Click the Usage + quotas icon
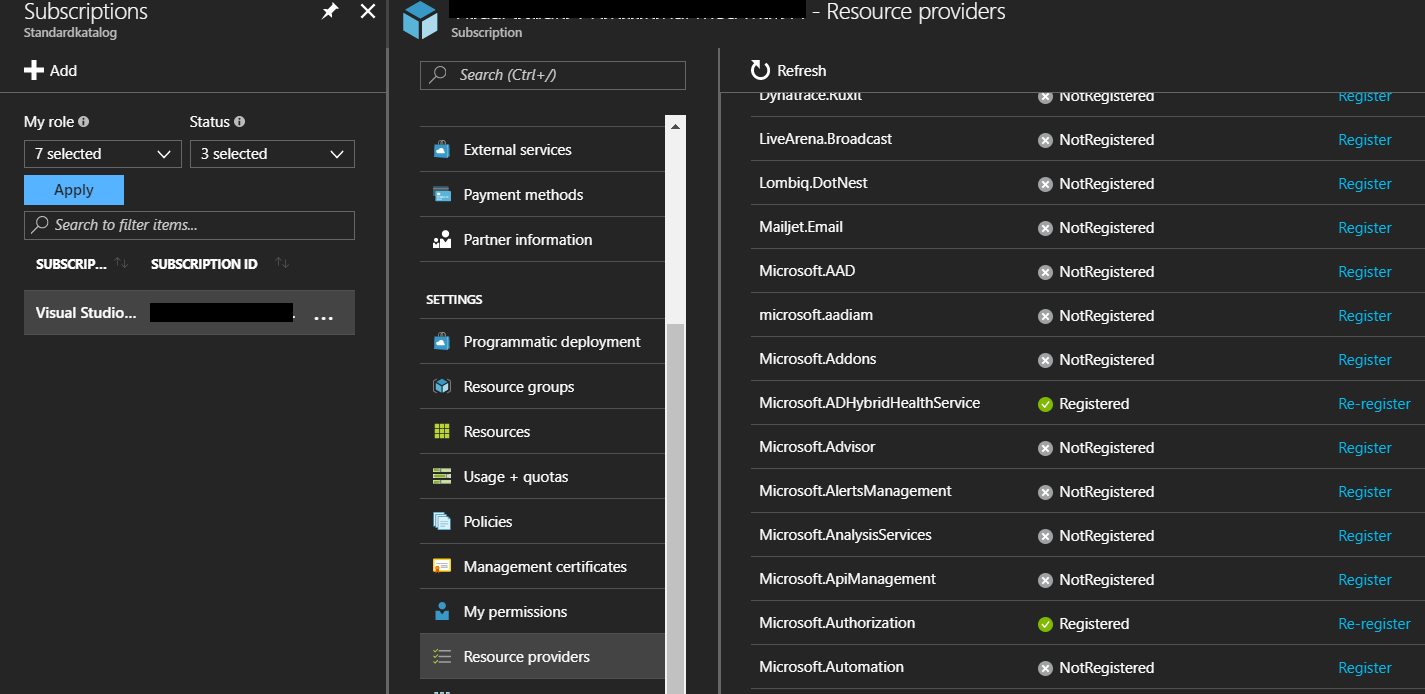This screenshot has height=694, width=1425. pyautogui.click(x=442, y=477)
